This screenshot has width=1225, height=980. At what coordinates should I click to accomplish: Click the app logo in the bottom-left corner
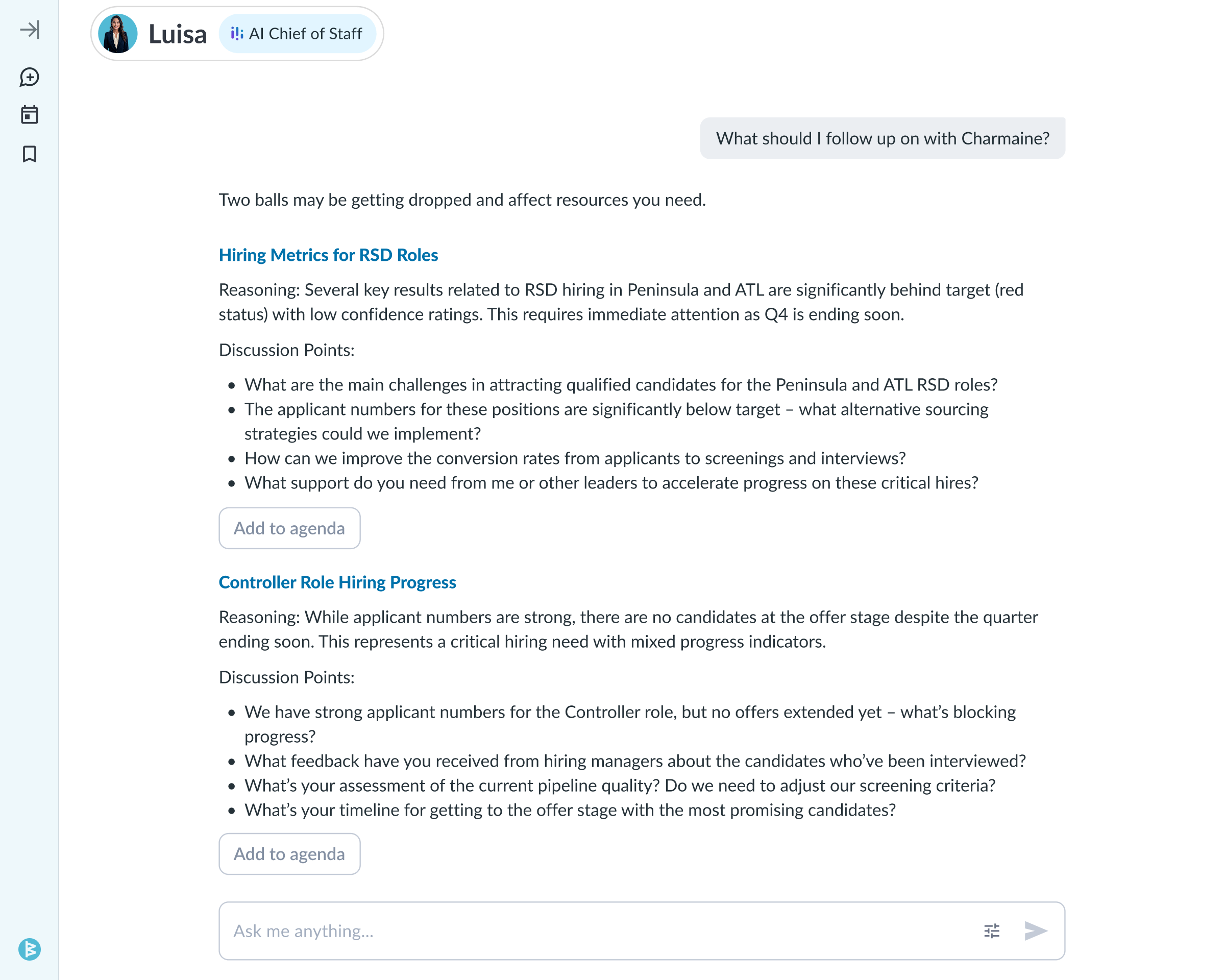click(30, 949)
